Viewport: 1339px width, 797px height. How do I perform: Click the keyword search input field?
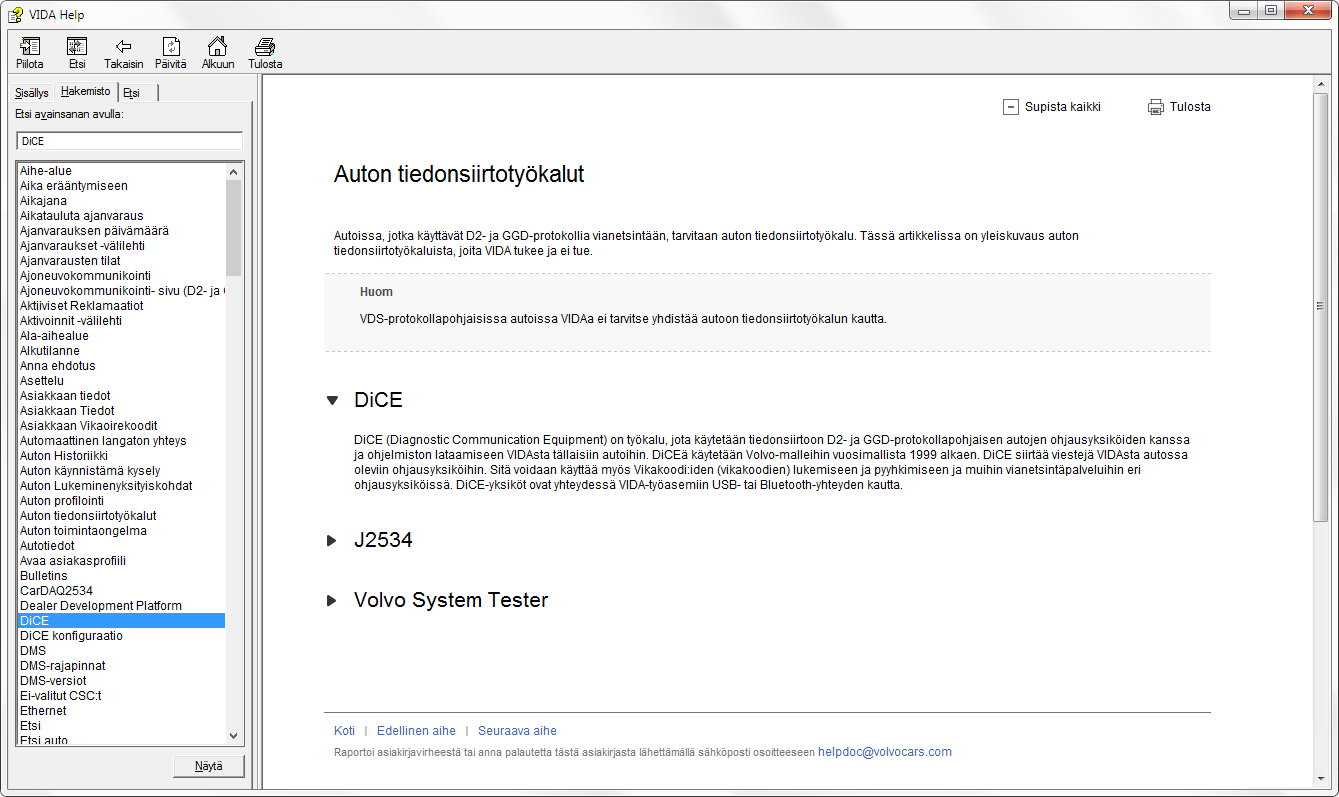130,141
